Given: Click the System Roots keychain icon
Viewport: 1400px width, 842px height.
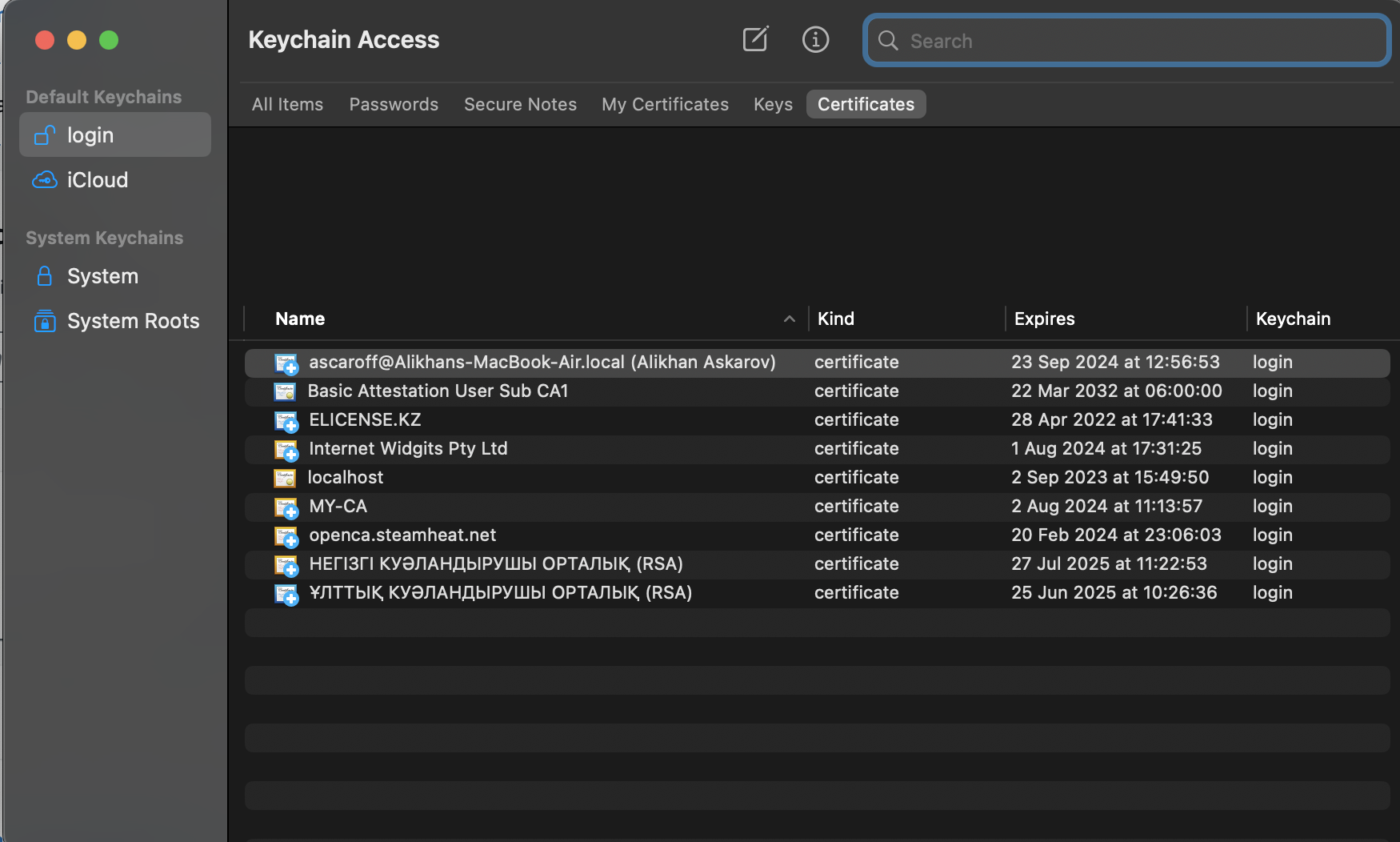Looking at the screenshot, I should coord(45,321).
